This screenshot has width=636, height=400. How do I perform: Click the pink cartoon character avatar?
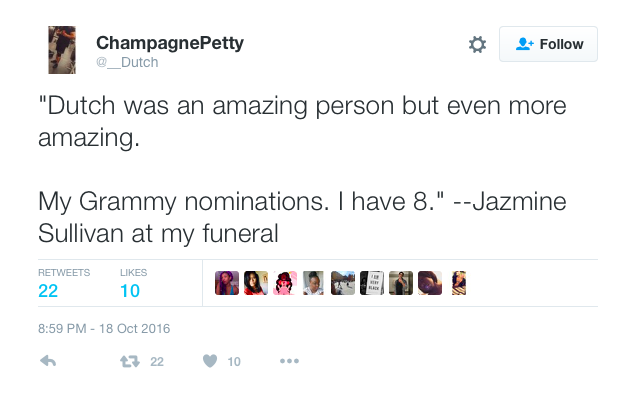tap(284, 283)
